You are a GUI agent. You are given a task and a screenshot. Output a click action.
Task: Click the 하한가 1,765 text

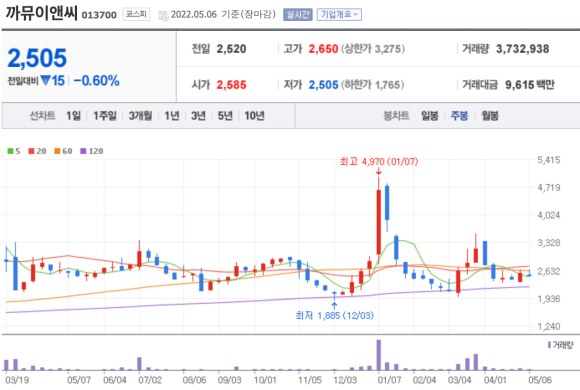(373, 85)
